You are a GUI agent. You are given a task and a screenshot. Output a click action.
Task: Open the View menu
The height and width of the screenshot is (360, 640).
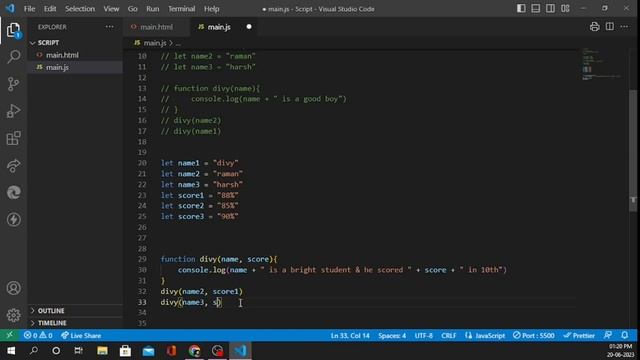(111, 9)
